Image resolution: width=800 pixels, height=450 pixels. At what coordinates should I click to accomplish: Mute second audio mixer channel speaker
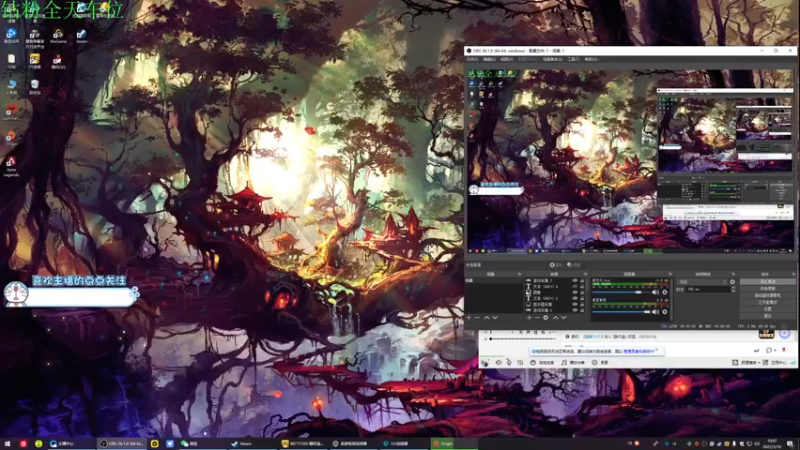point(656,312)
